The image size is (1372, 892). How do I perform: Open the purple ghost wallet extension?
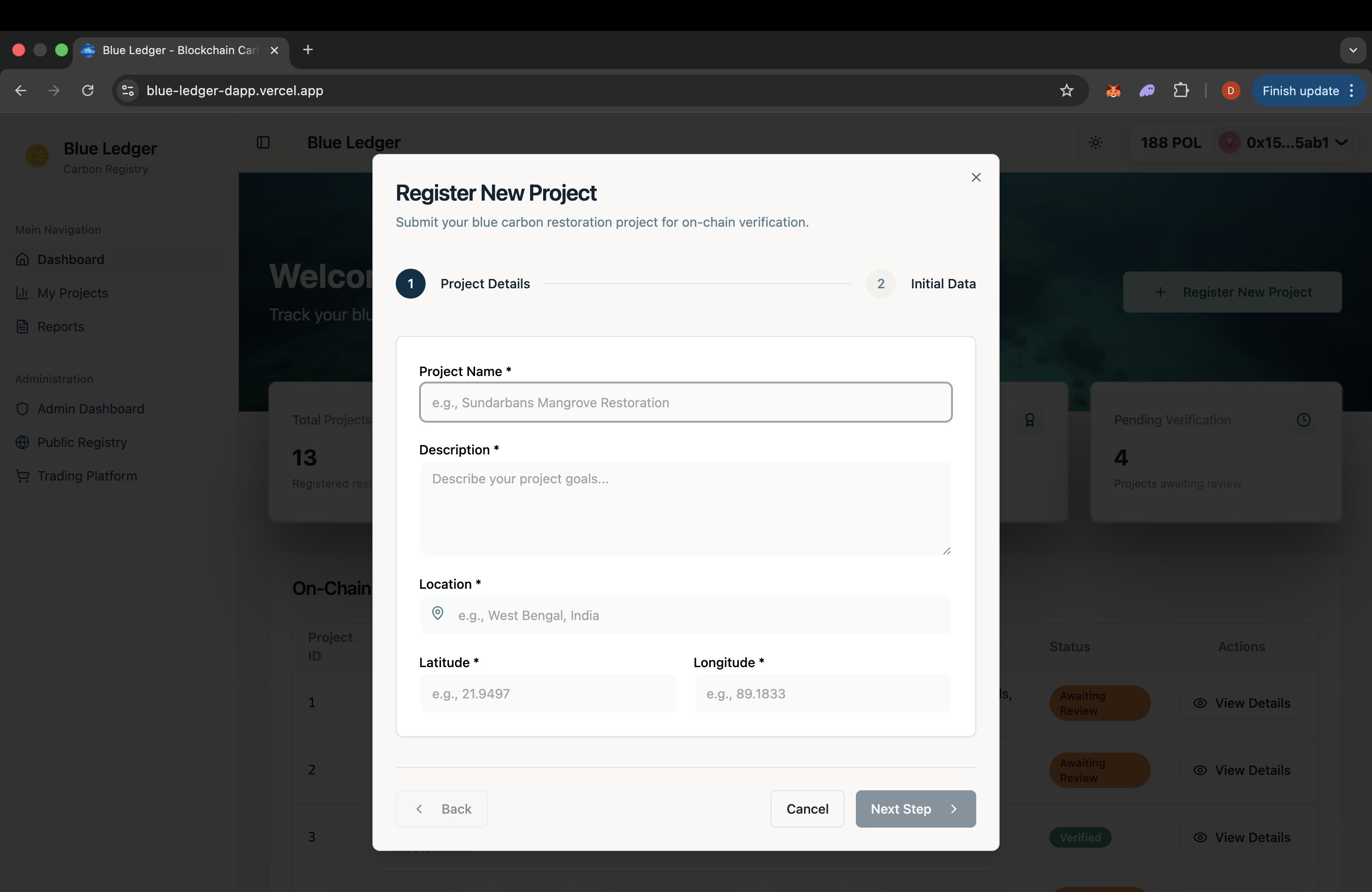(1147, 91)
